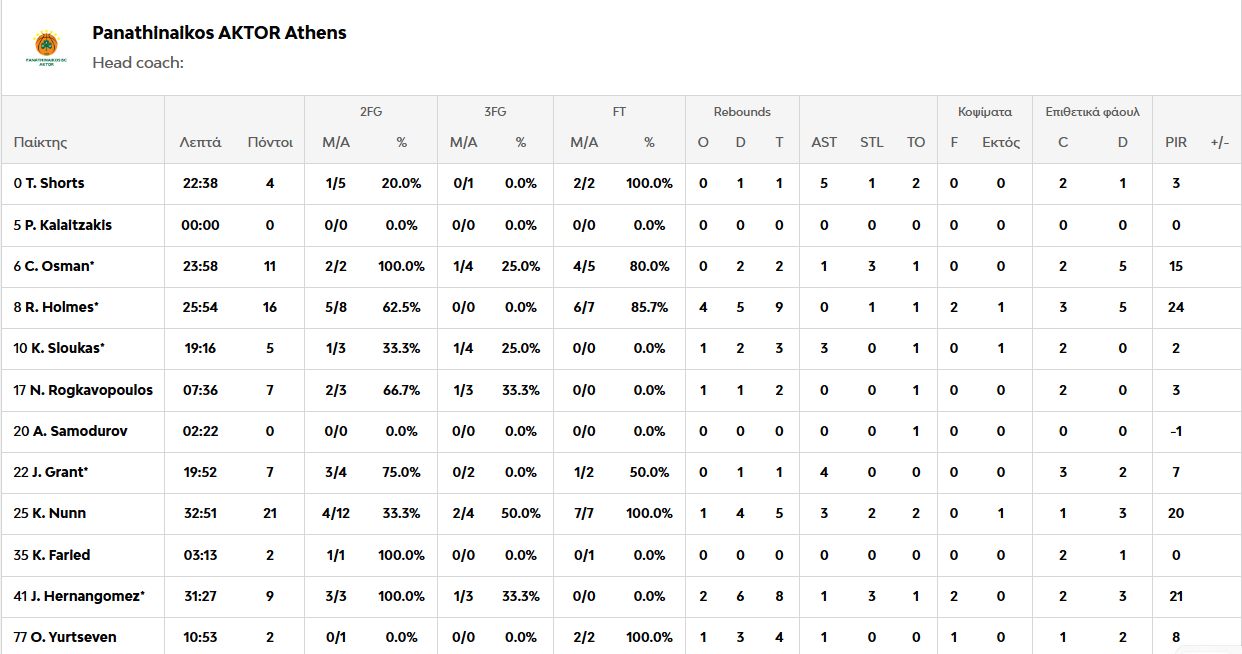Sort by the Πόντοι column header
This screenshot has height=654, width=1242.
[270, 142]
